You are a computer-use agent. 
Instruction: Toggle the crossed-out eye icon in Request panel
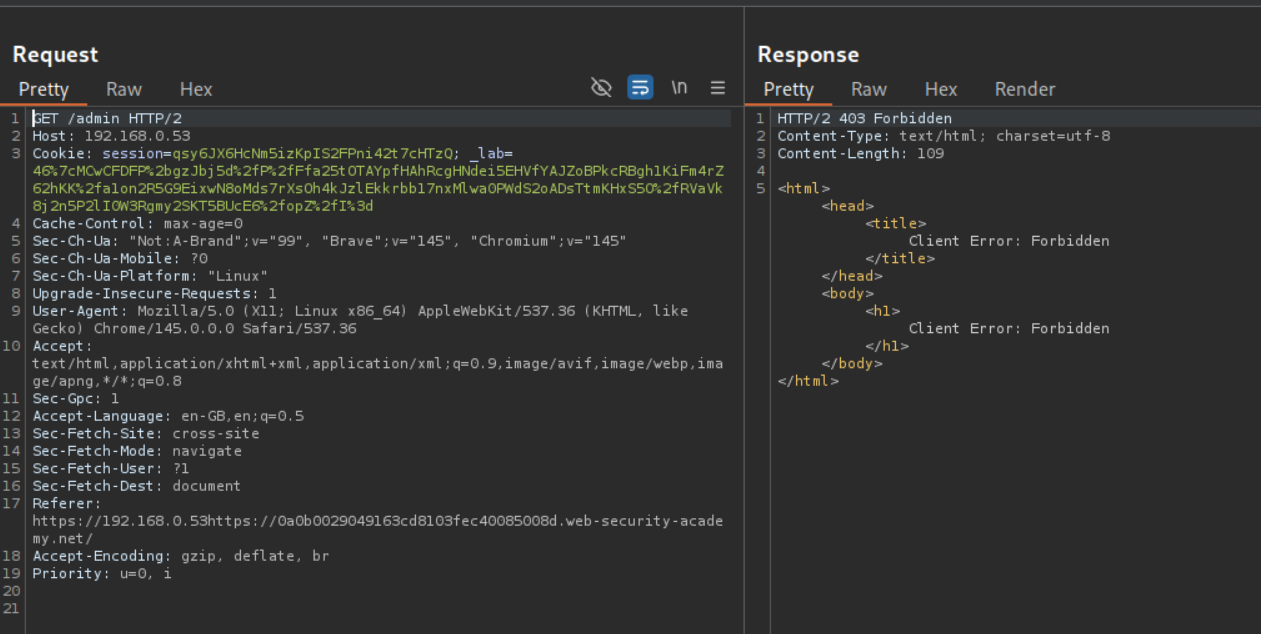[x=601, y=88]
